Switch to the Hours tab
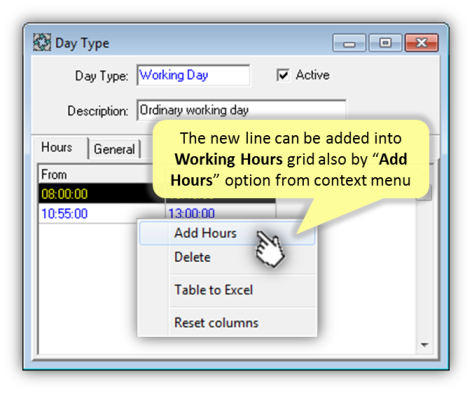Viewport: 472px width, 393px height. pos(57,147)
